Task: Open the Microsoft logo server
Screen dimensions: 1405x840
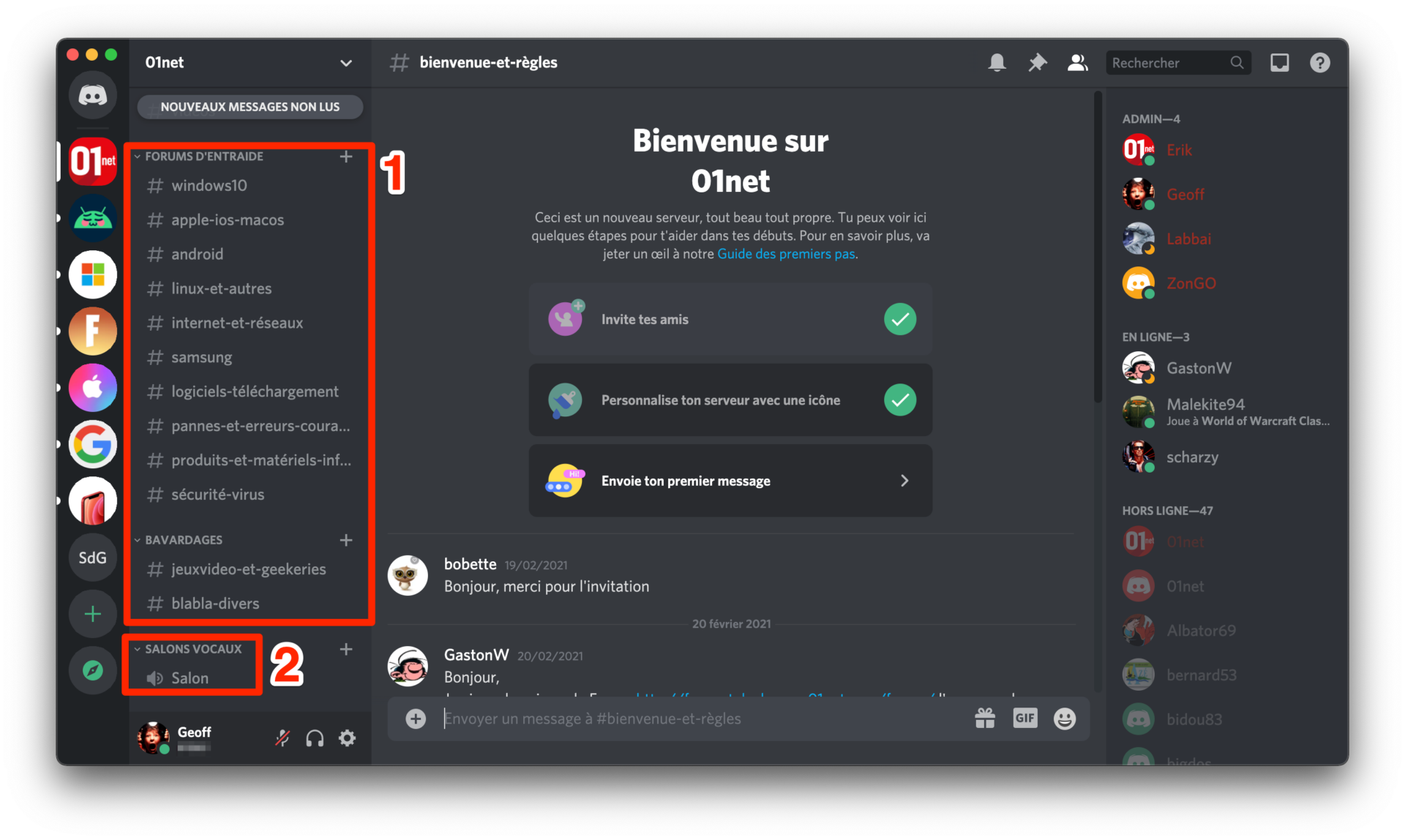Action: 93,274
